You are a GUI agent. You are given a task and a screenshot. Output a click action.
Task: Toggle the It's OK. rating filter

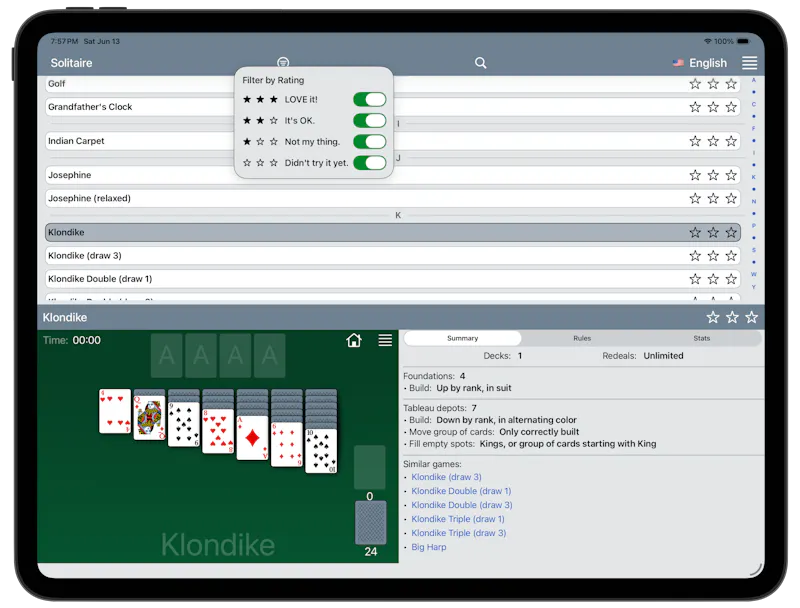tap(369, 120)
